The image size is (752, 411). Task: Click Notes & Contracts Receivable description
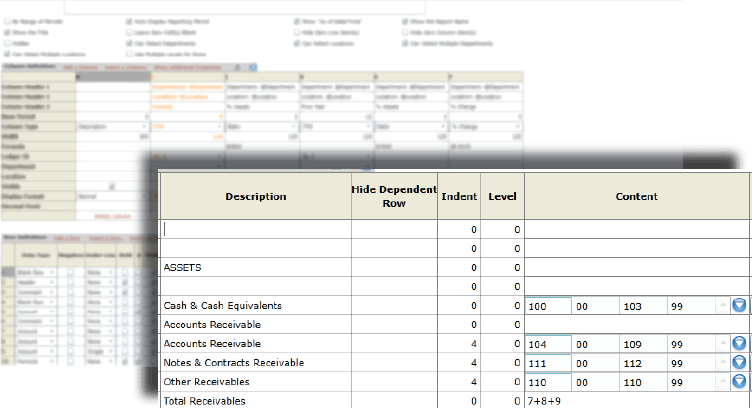pos(234,363)
